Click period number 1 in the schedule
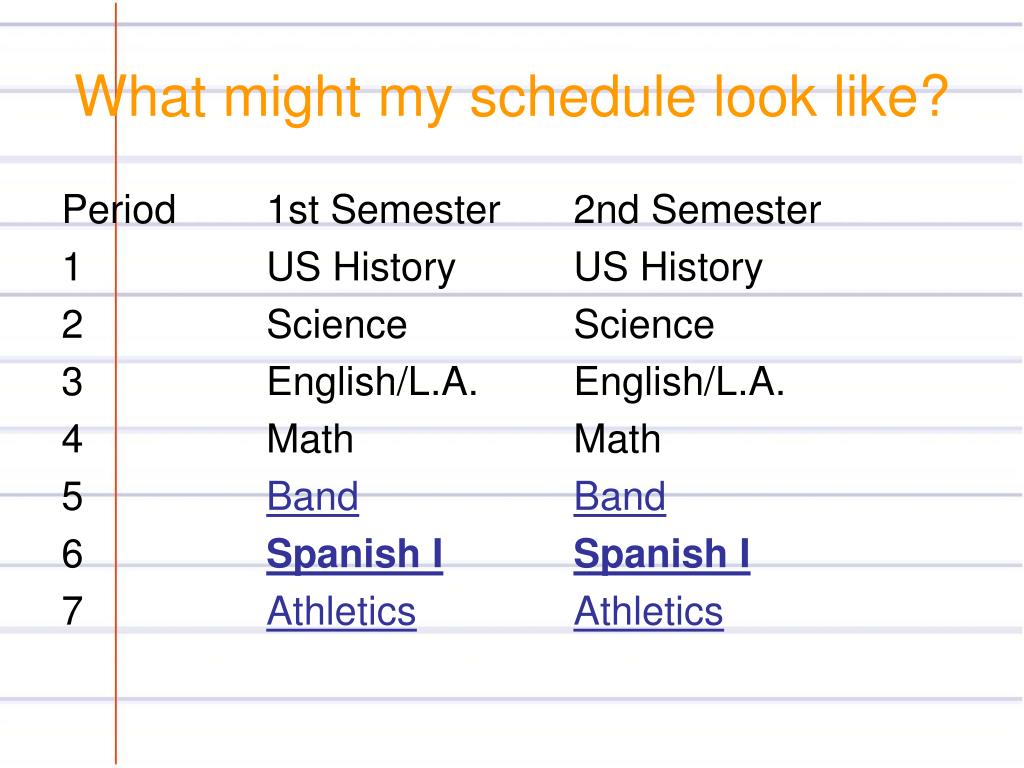Viewport: 1024px width, 768px height. (x=72, y=267)
